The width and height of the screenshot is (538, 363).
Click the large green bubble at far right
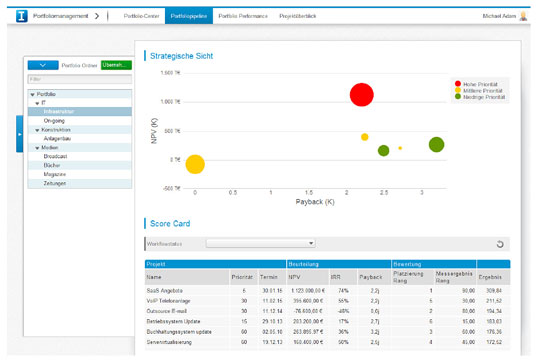point(436,144)
